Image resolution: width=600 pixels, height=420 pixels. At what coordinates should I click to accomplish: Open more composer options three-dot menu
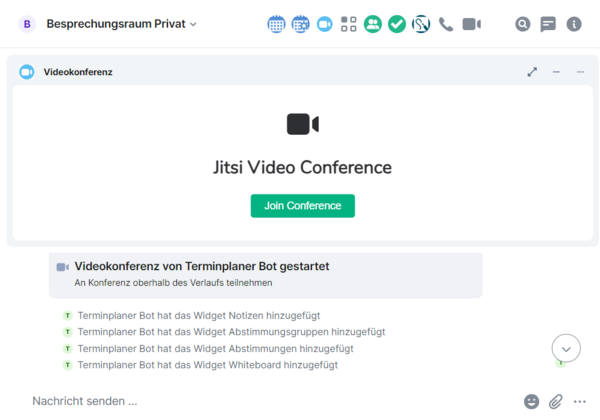[580, 402]
